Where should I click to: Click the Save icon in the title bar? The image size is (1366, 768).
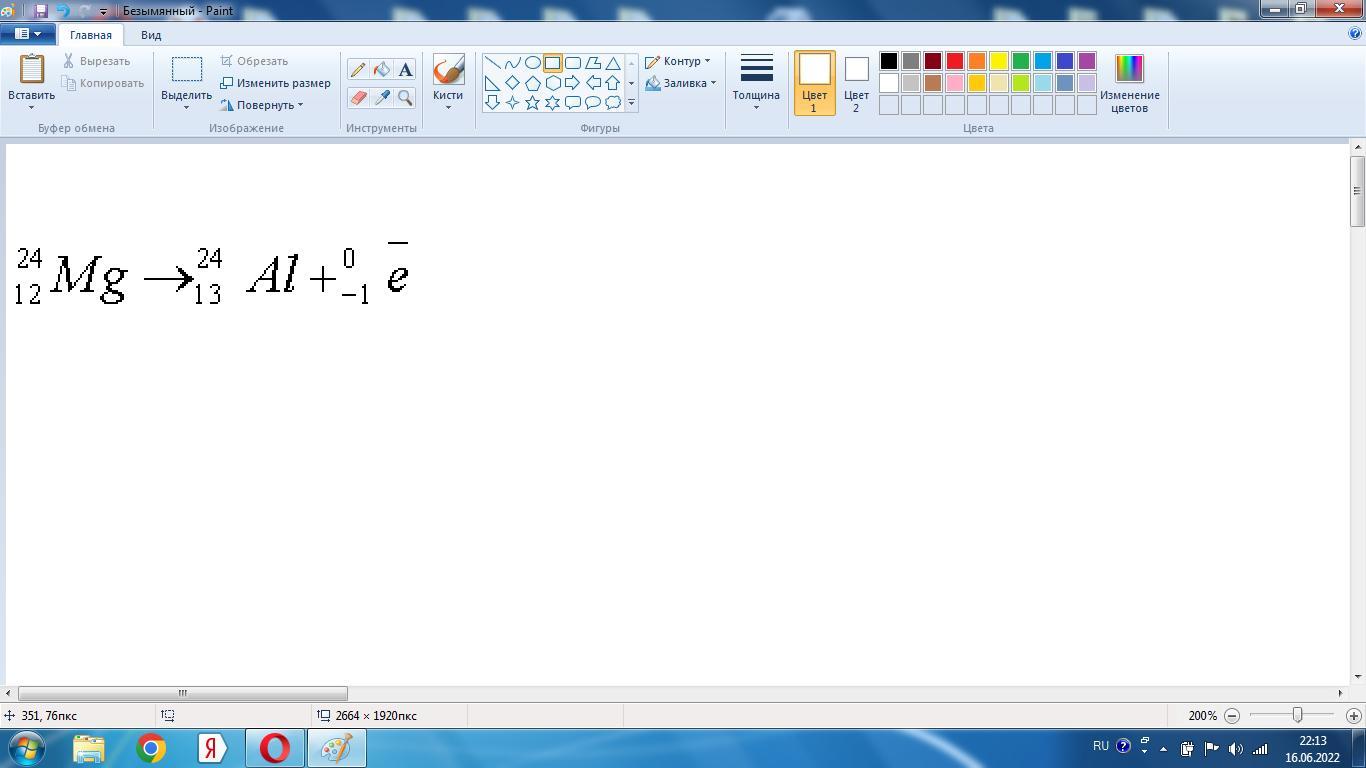(41, 11)
